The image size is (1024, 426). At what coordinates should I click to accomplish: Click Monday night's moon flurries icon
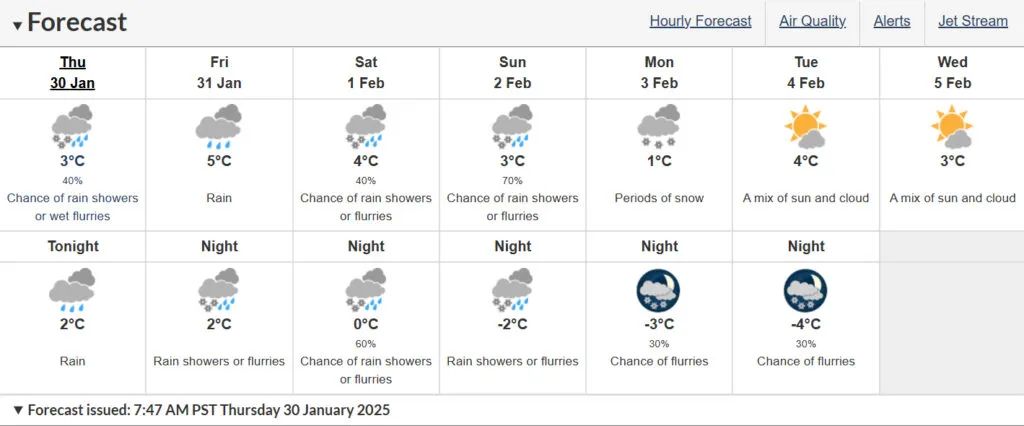pyautogui.click(x=658, y=290)
